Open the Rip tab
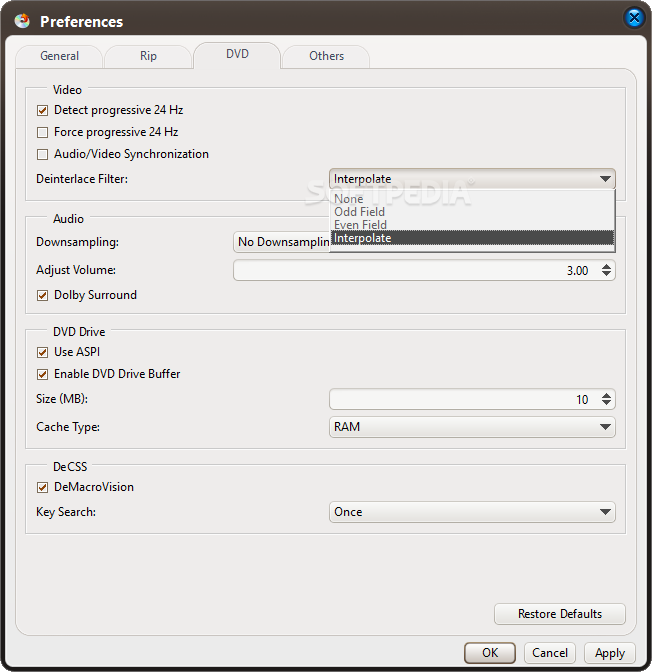Screen dimensions: 652x672 click(148, 56)
